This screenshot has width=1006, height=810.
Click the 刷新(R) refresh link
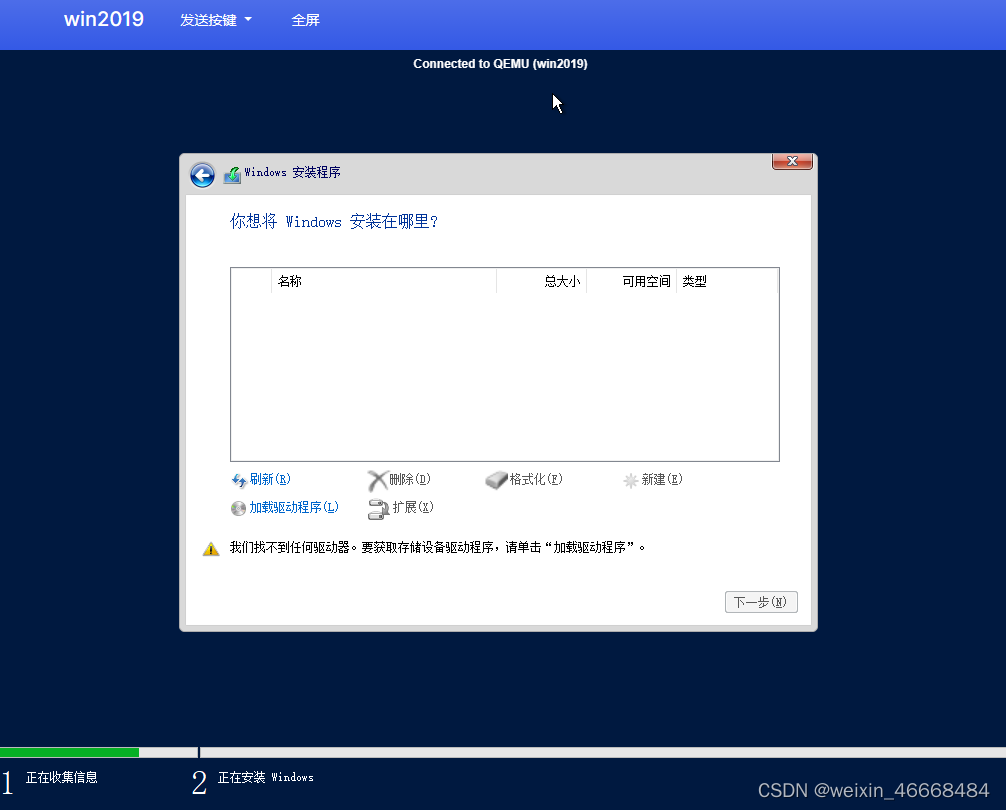270,479
